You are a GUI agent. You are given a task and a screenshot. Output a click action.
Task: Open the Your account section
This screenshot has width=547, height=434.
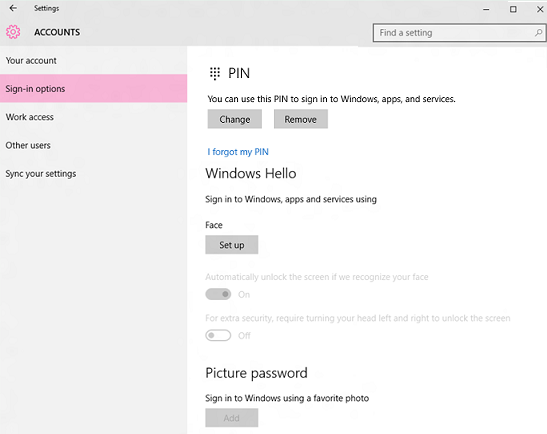pos(31,60)
